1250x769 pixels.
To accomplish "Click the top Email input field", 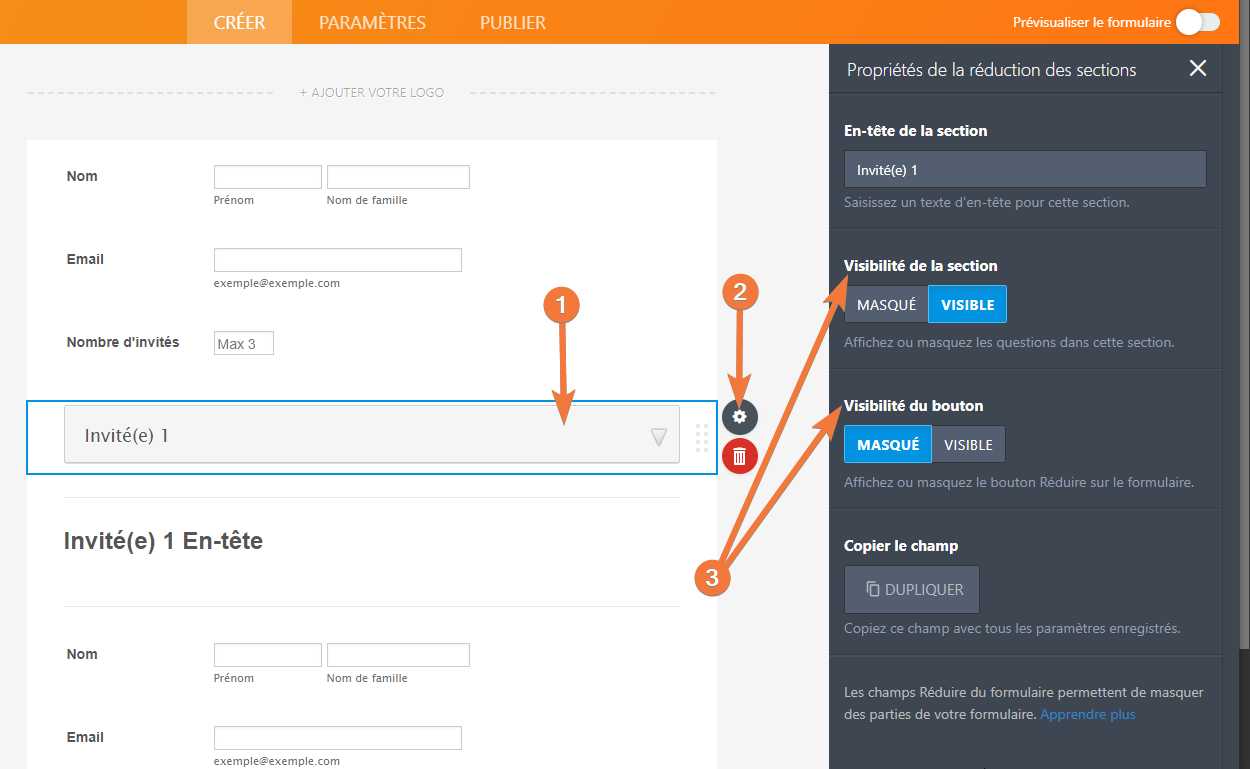I will point(338,260).
